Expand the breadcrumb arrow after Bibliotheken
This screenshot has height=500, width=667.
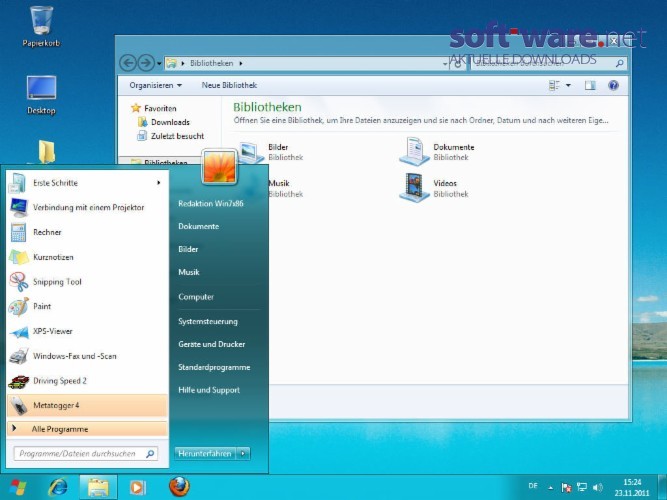click(x=241, y=63)
